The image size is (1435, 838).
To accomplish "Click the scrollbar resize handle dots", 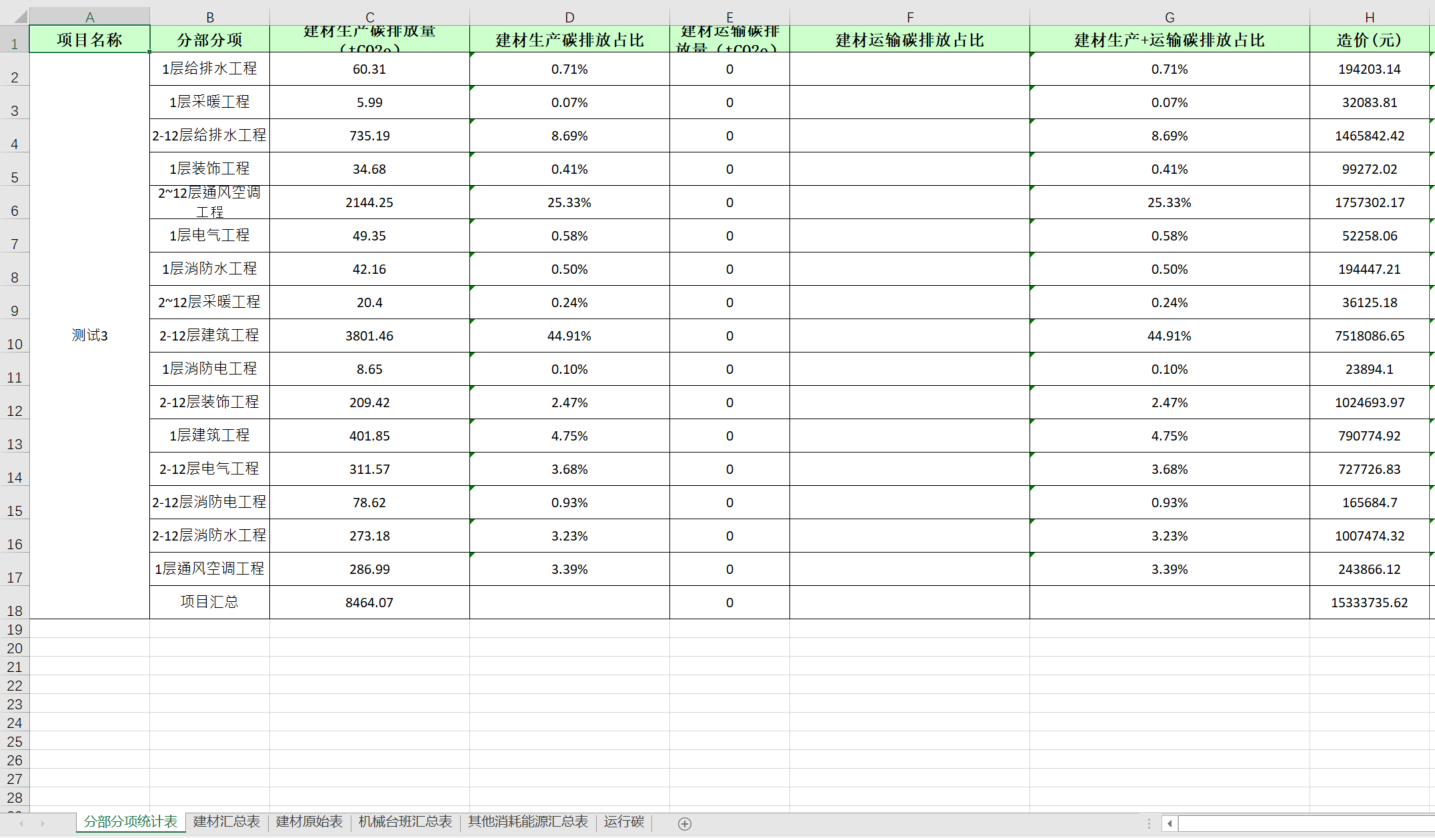I will click(1149, 823).
